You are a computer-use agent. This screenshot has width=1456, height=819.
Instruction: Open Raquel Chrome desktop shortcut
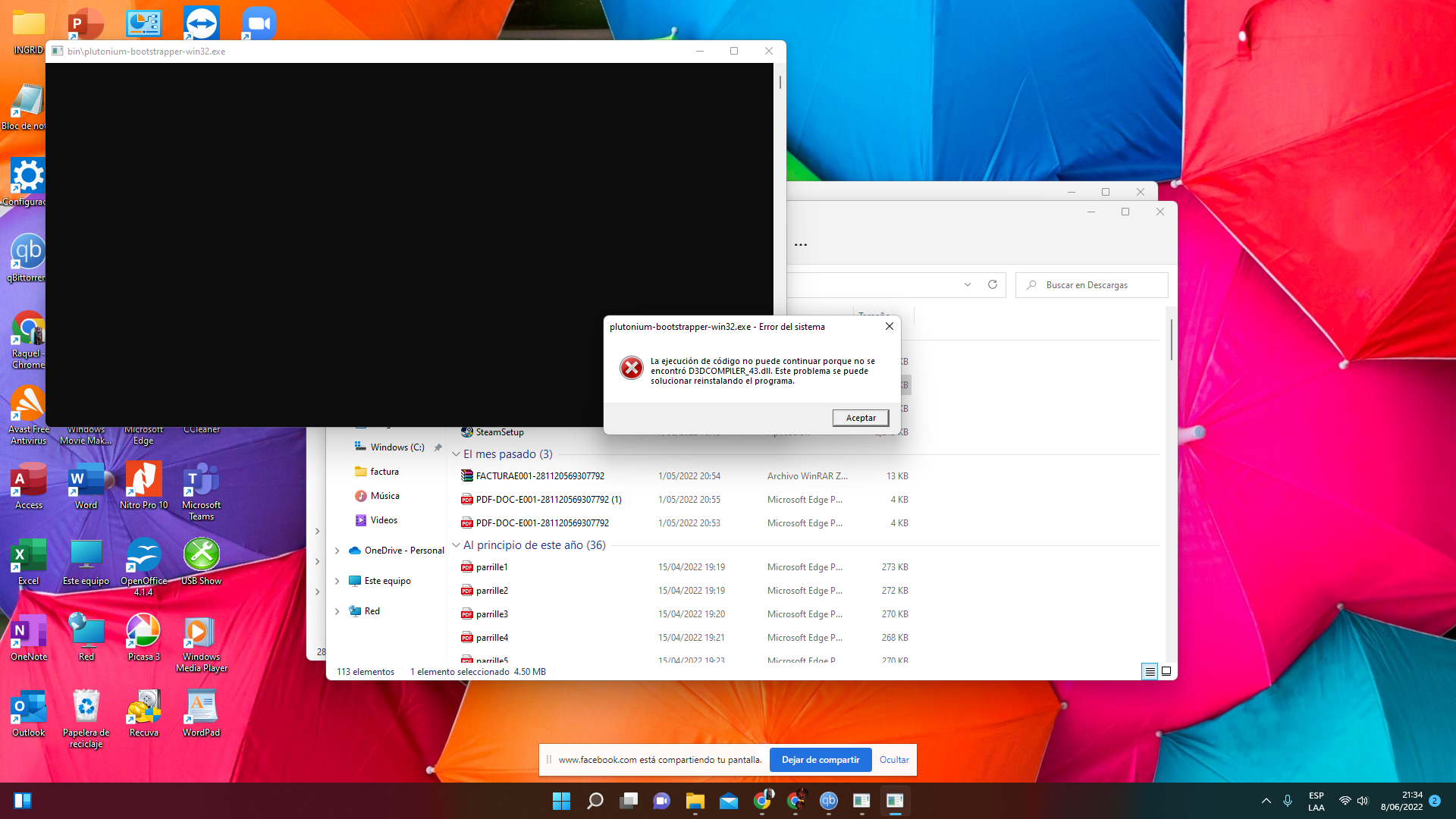point(27,340)
